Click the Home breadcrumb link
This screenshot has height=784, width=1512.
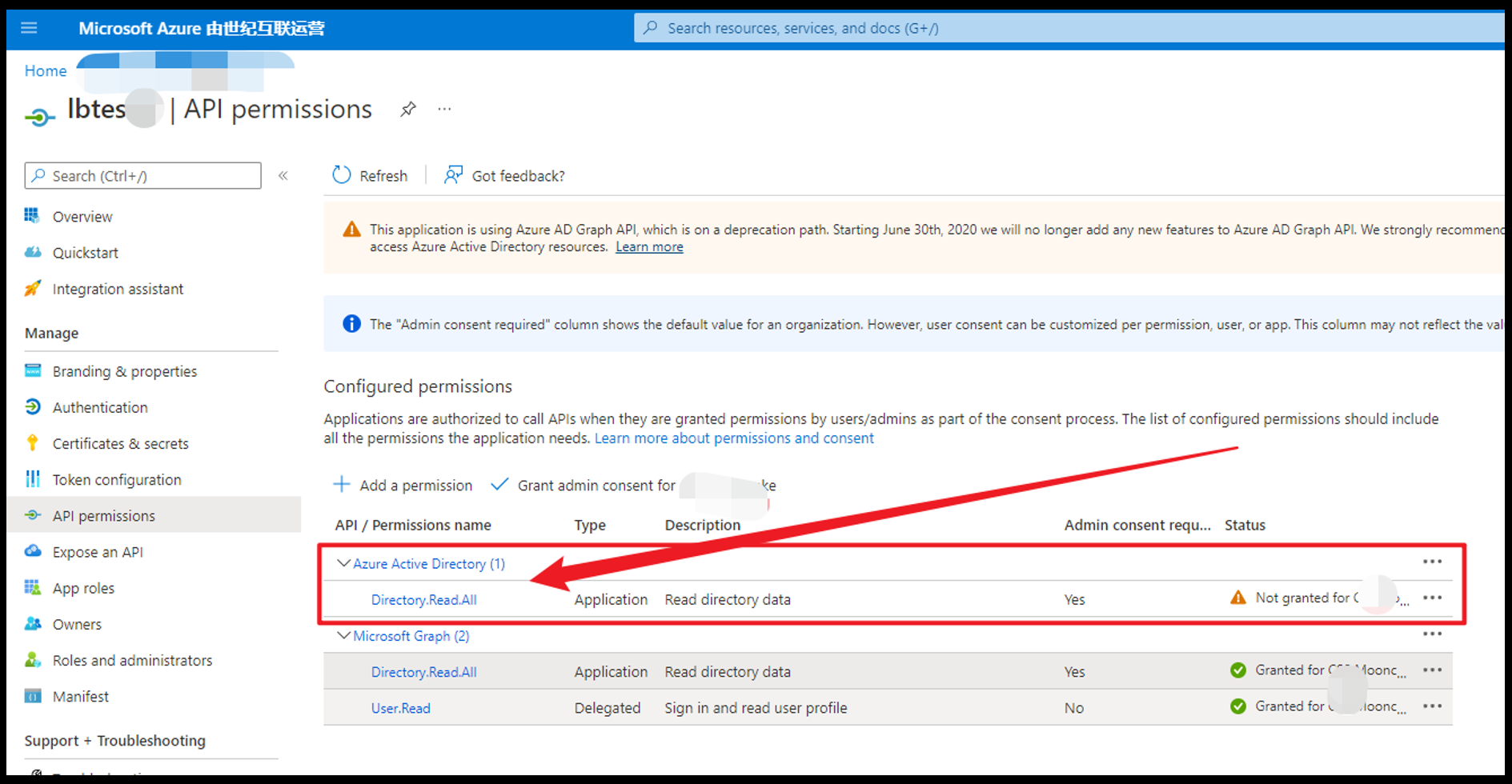(46, 70)
